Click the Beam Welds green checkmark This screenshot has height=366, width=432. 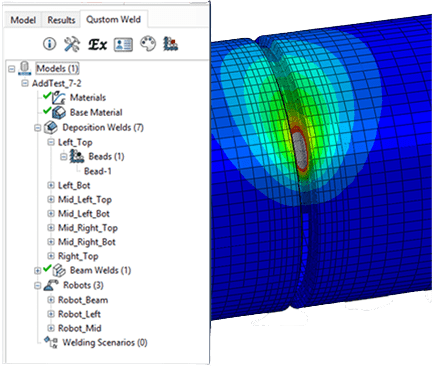point(47,268)
